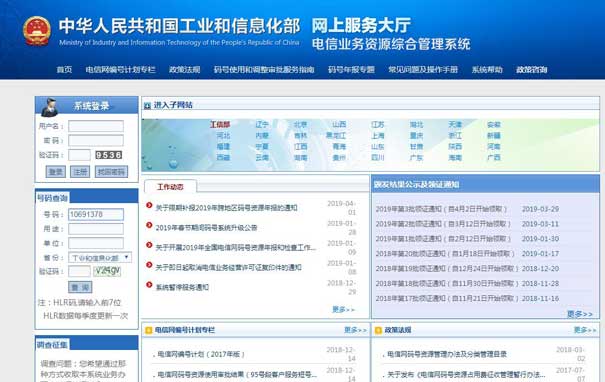Click the 查询 button in 号码查询
The width and height of the screenshot is (605, 382).
pos(80,287)
